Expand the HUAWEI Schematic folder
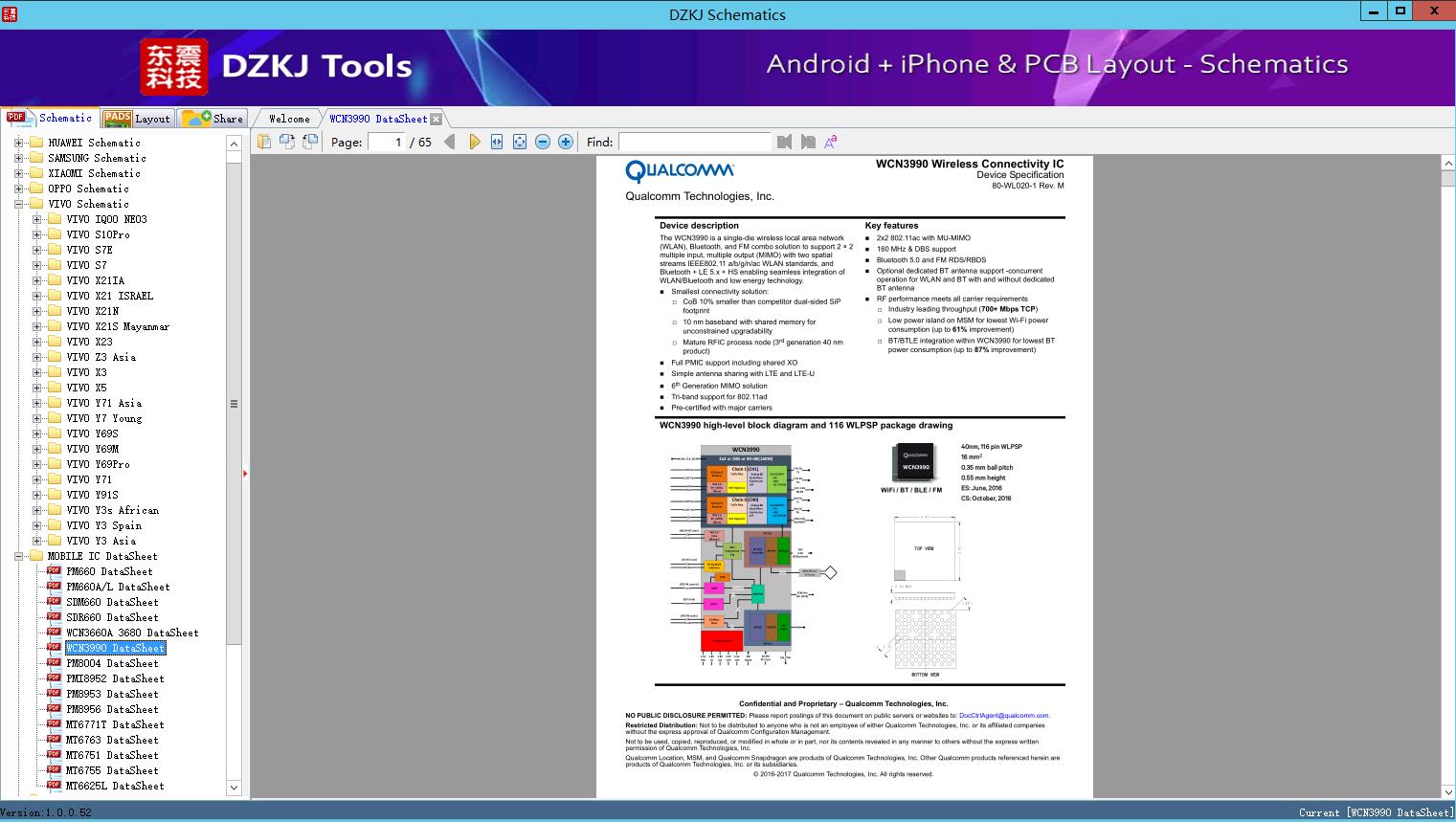 tap(18, 143)
